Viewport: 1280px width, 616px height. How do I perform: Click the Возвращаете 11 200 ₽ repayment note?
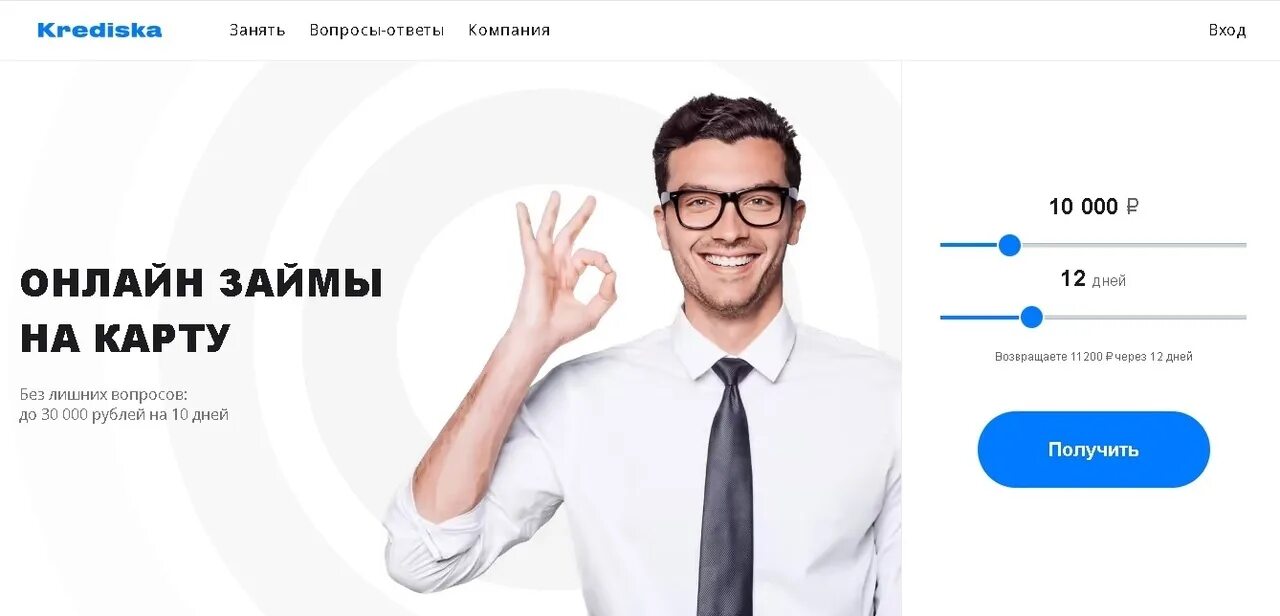1094,356
